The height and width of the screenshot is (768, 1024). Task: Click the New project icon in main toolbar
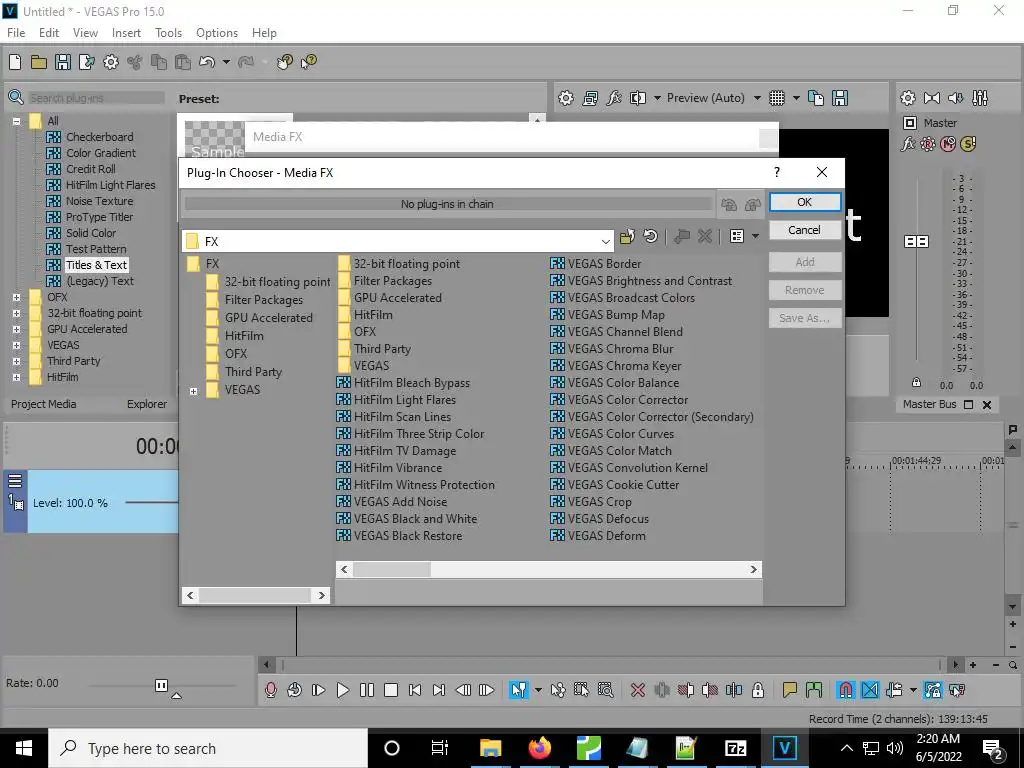[x=15, y=62]
